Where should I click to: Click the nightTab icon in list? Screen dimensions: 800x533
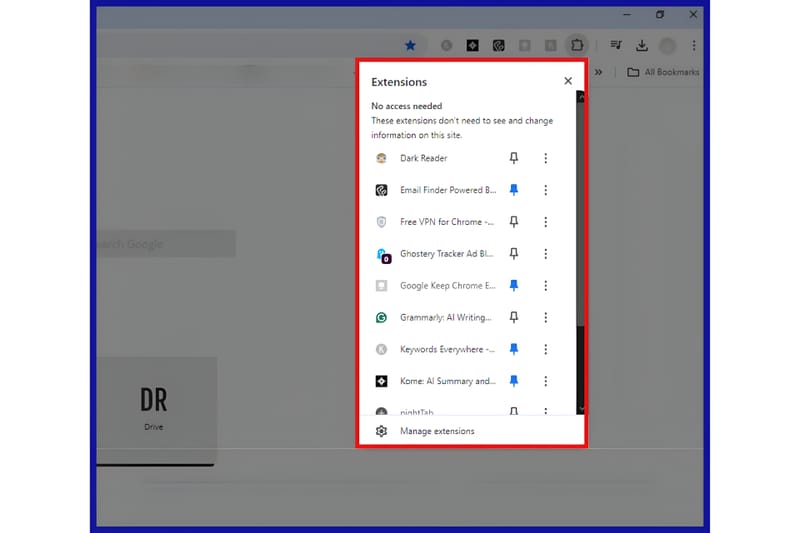point(381,411)
